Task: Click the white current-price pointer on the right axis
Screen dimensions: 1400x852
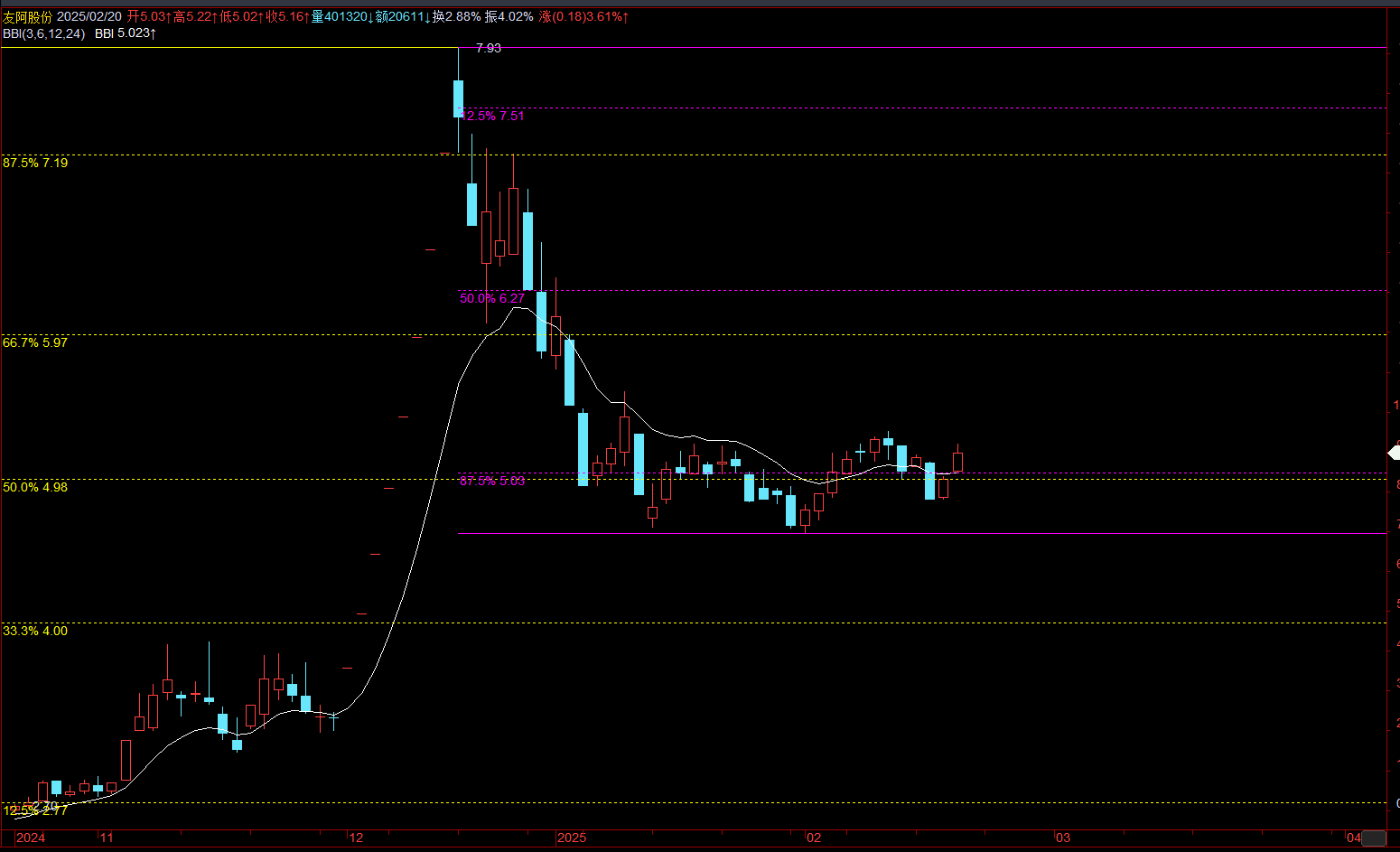Action: tap(1394, 453)
